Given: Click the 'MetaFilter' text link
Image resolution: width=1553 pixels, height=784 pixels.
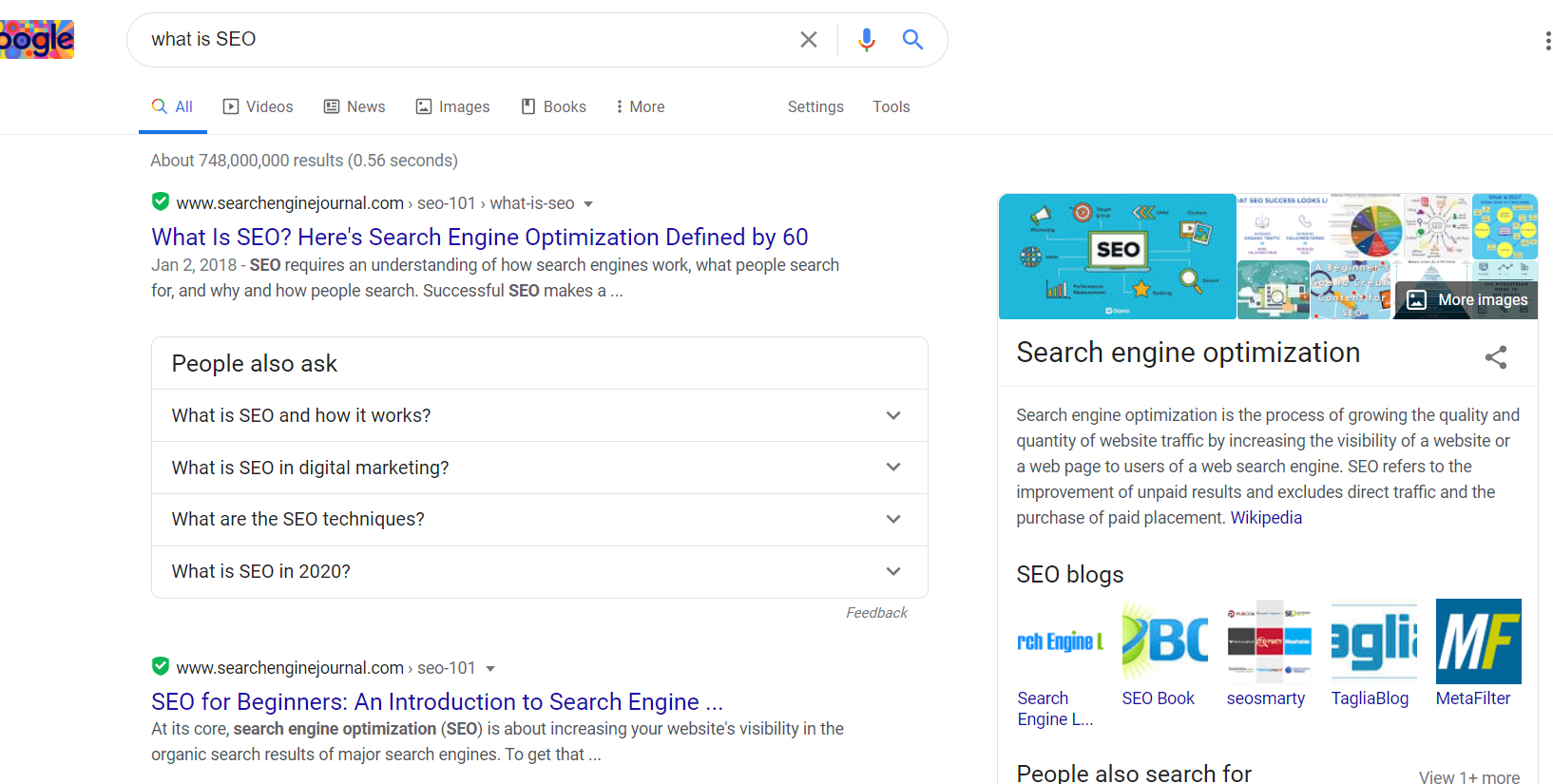Looking at the screenshot, I should [x=1472, y=698].
